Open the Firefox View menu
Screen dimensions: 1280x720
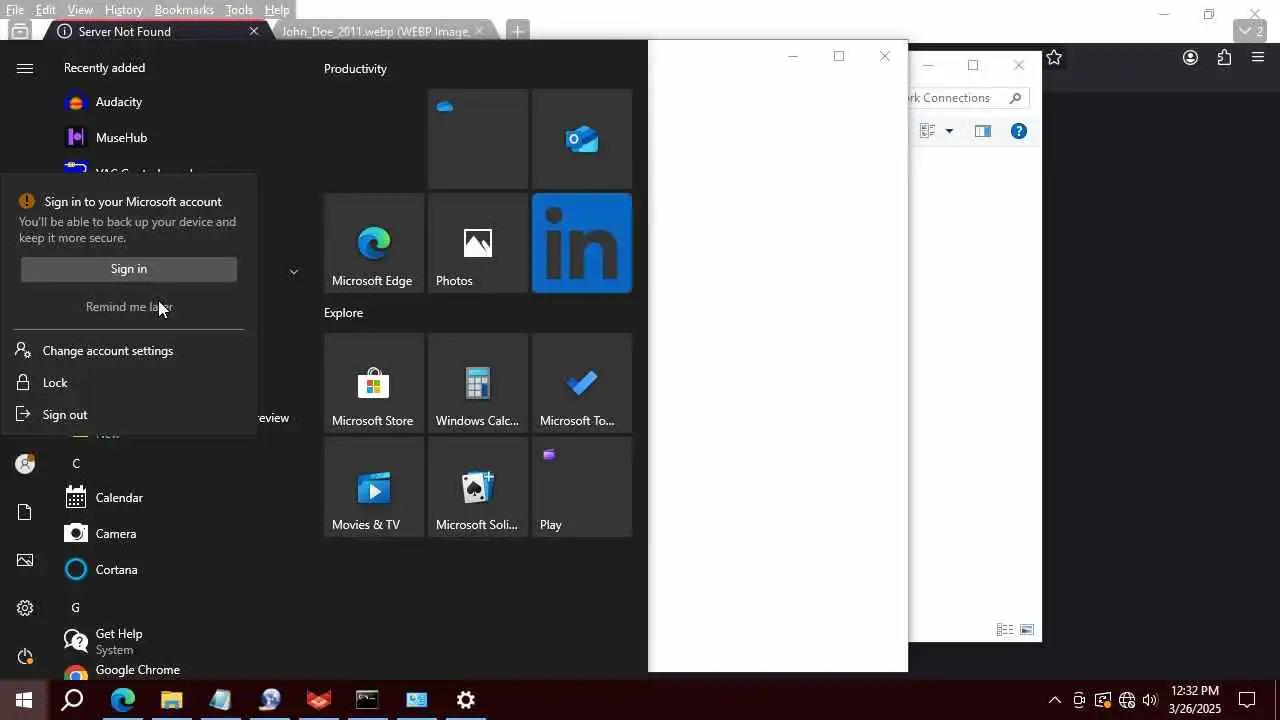[80, 10]
